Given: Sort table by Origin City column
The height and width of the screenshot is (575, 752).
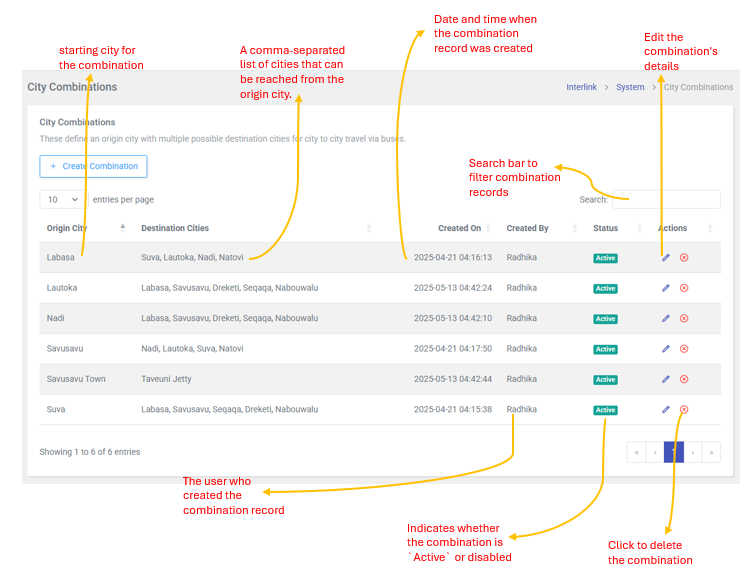Looking at the screenshot, I should 84,228.
